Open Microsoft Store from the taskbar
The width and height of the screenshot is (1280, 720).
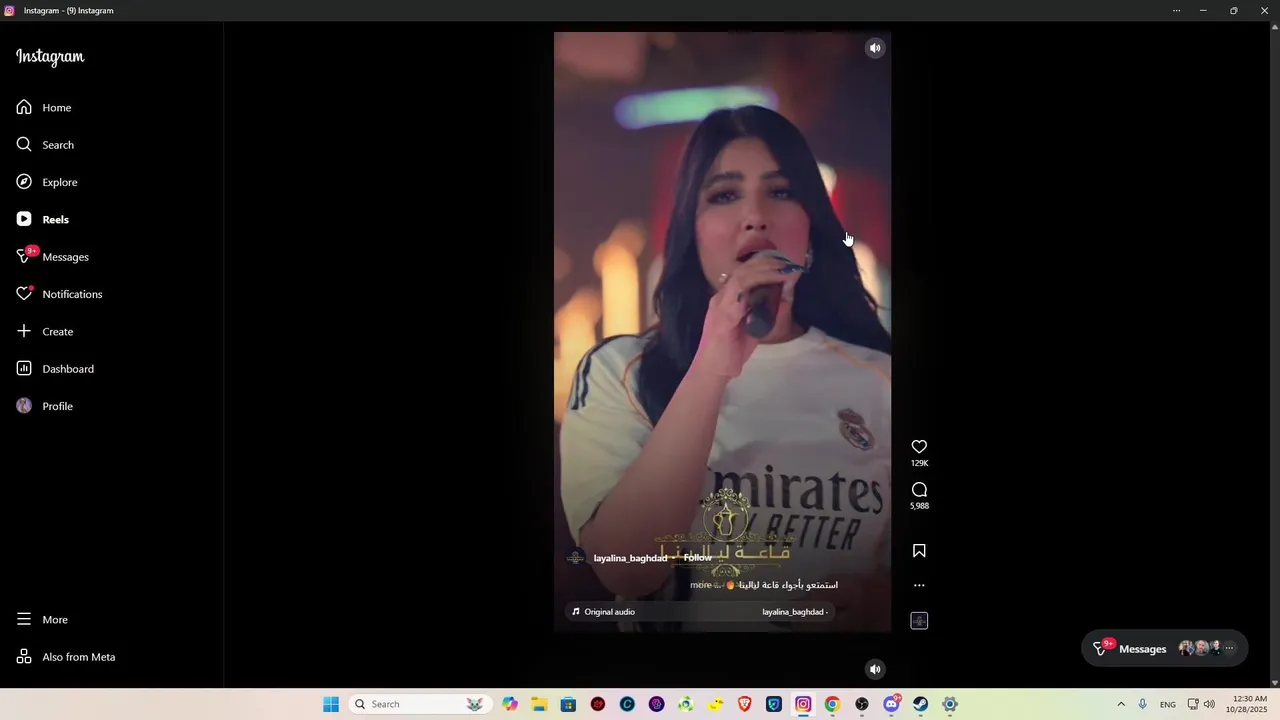pos(568,704)
